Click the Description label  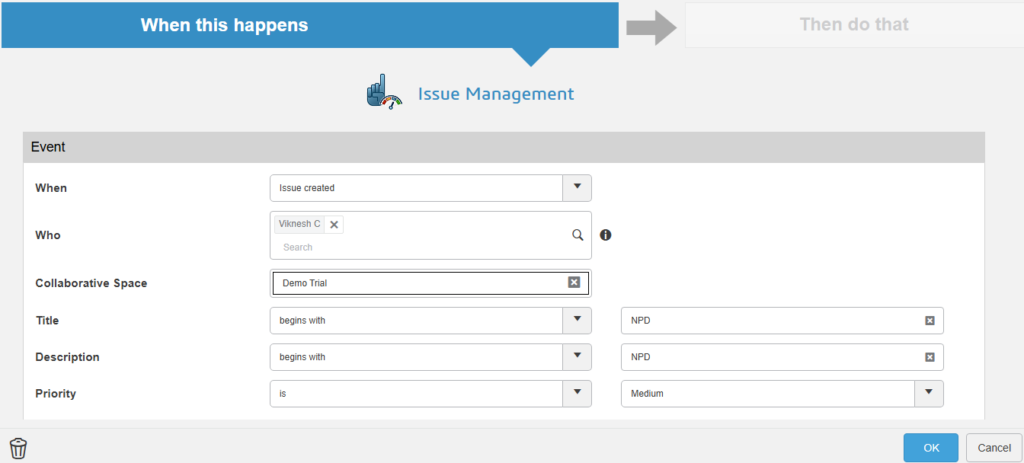pos(67,357)
